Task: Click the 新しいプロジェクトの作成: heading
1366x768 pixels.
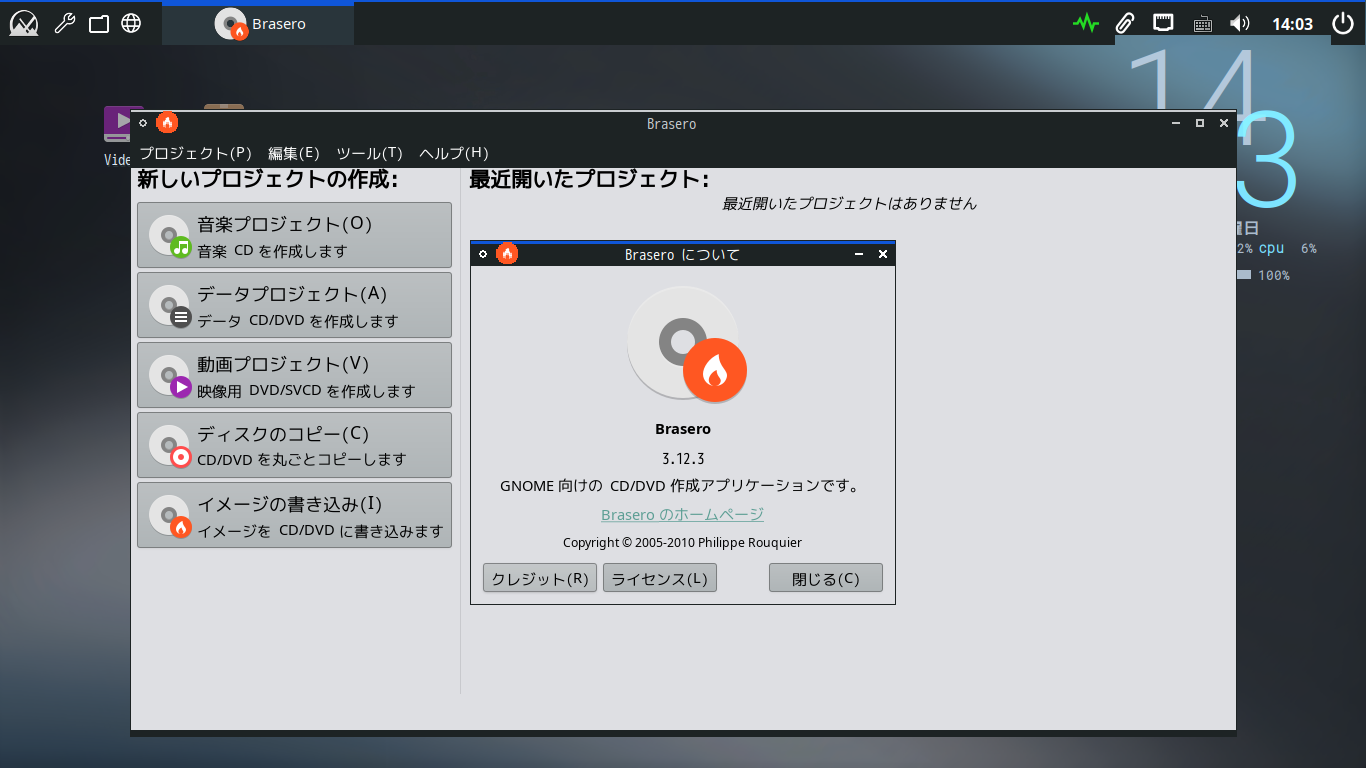Action: (267, 180)
